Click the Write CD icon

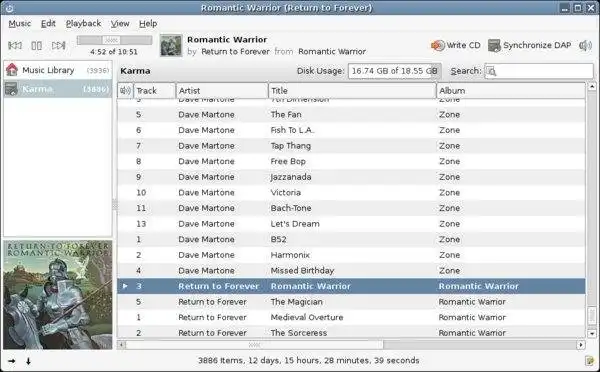click(x=437, y=46)
